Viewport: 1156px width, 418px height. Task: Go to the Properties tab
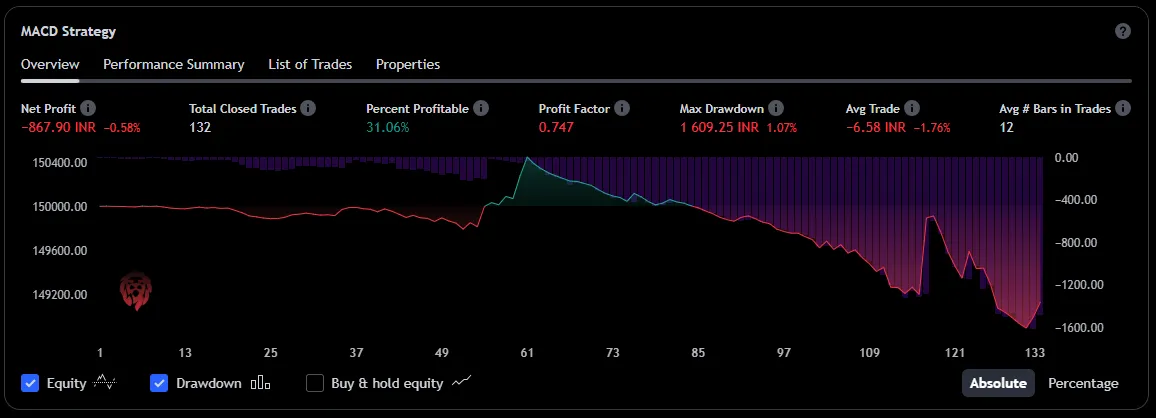(408, 64)
